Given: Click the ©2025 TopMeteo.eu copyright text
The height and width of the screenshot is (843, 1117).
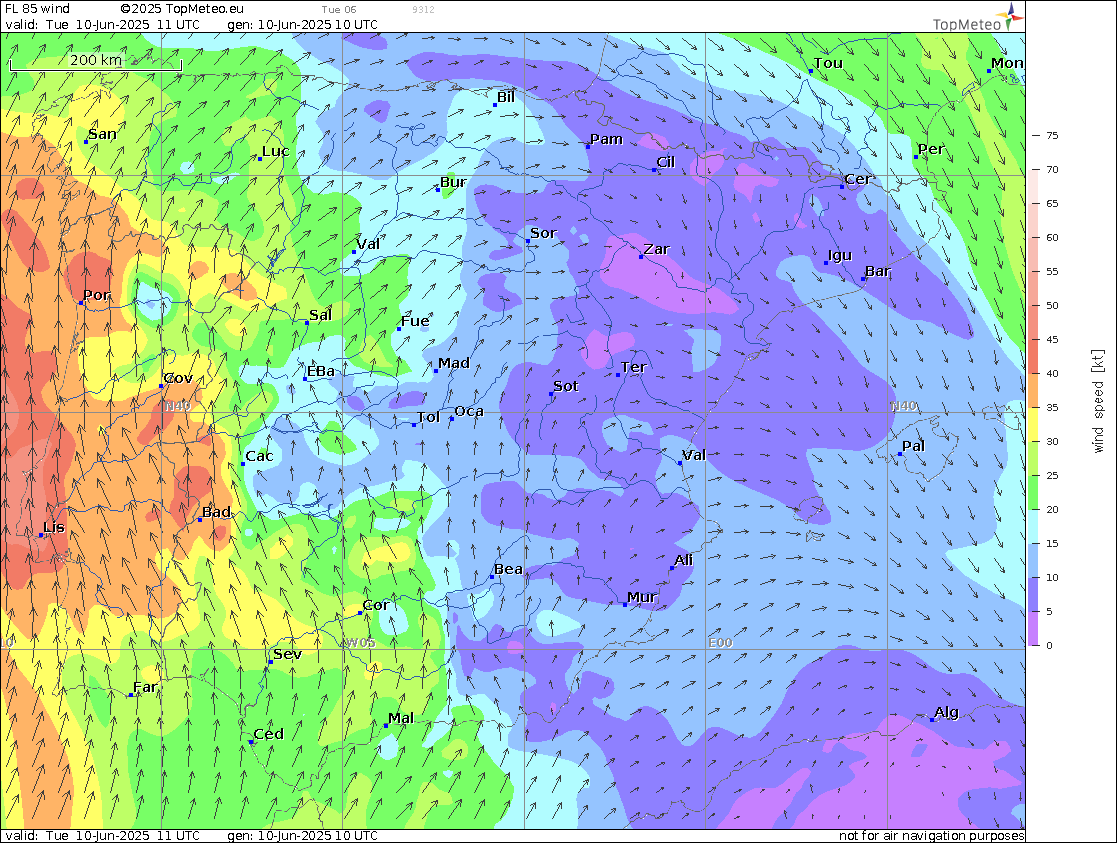Looking at the screenshot, I should coord(182,9).
